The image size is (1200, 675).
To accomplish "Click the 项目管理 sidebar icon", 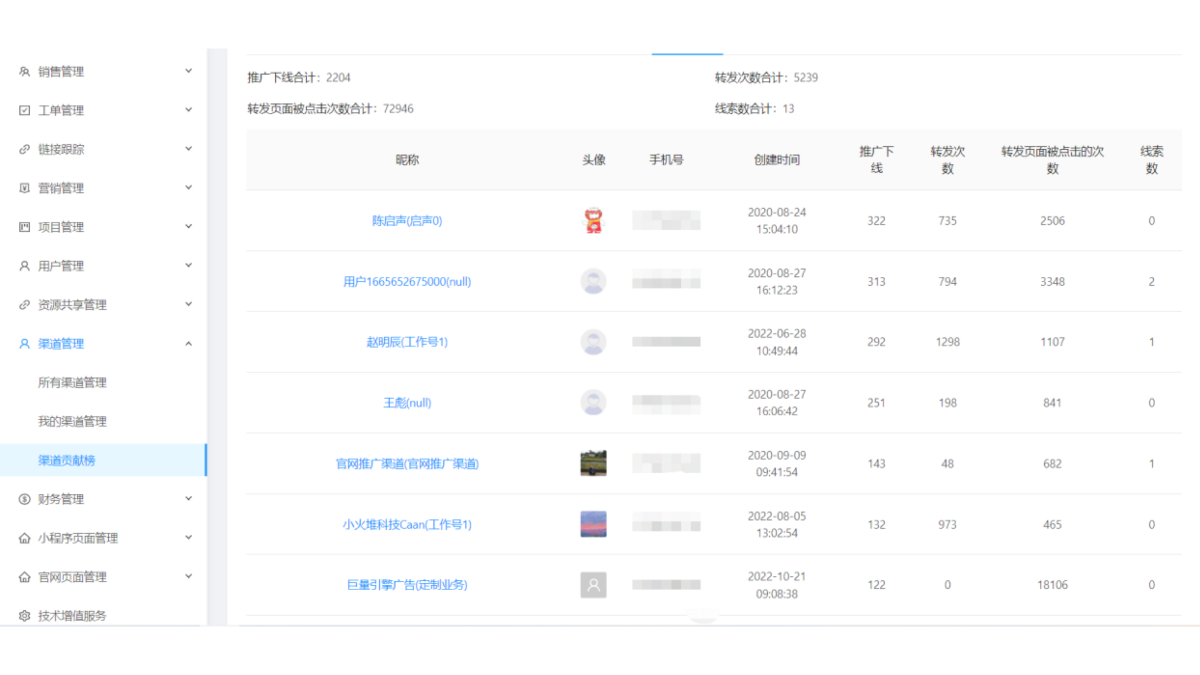I will point(25,227).
